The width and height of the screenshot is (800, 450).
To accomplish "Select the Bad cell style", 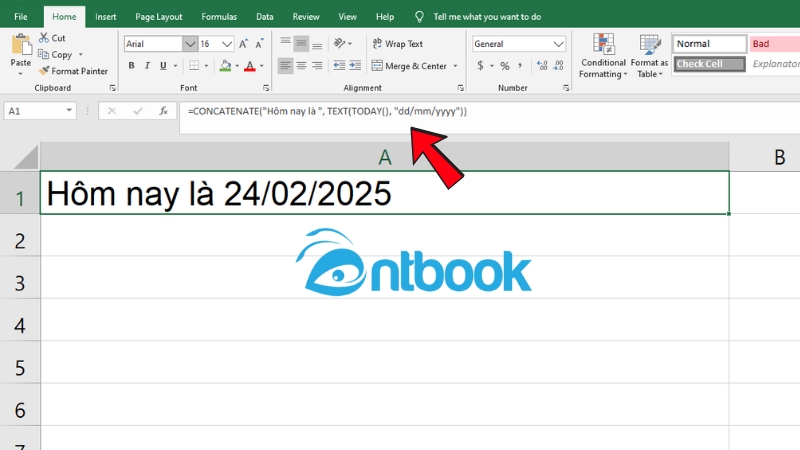I will coord(774,44).
